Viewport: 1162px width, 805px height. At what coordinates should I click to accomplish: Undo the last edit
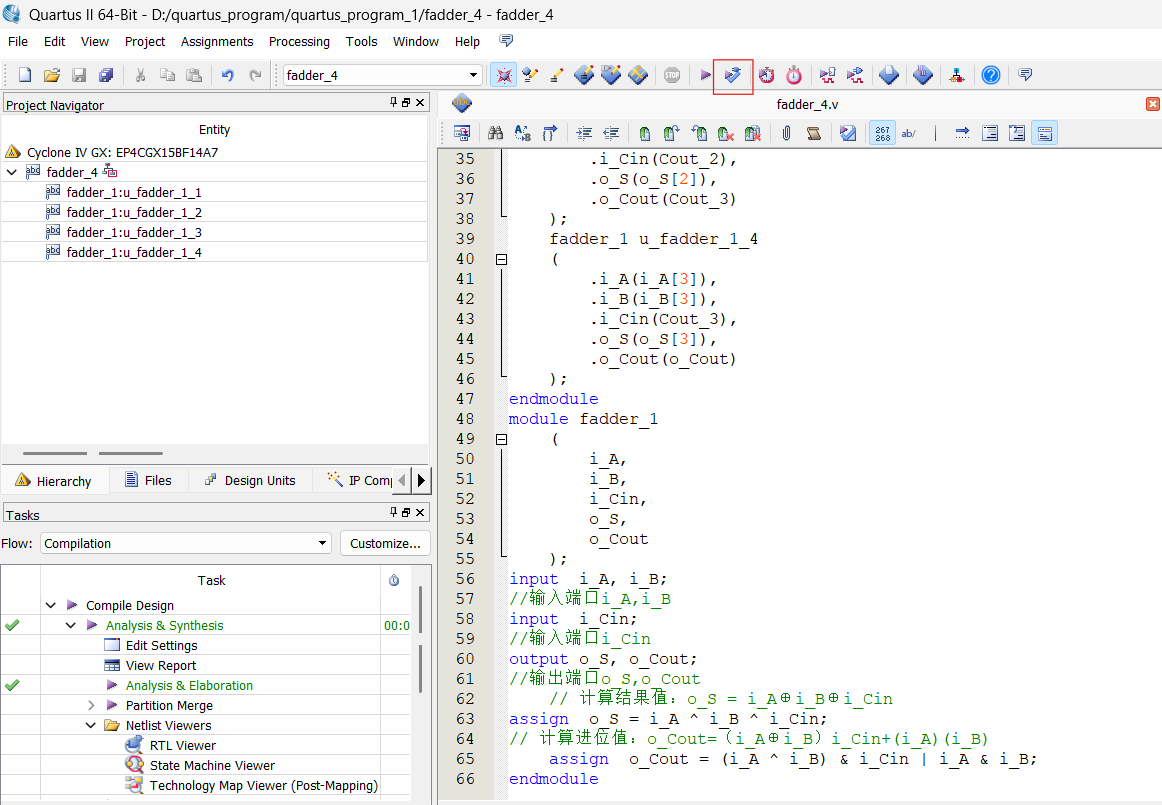click(228, 75)
